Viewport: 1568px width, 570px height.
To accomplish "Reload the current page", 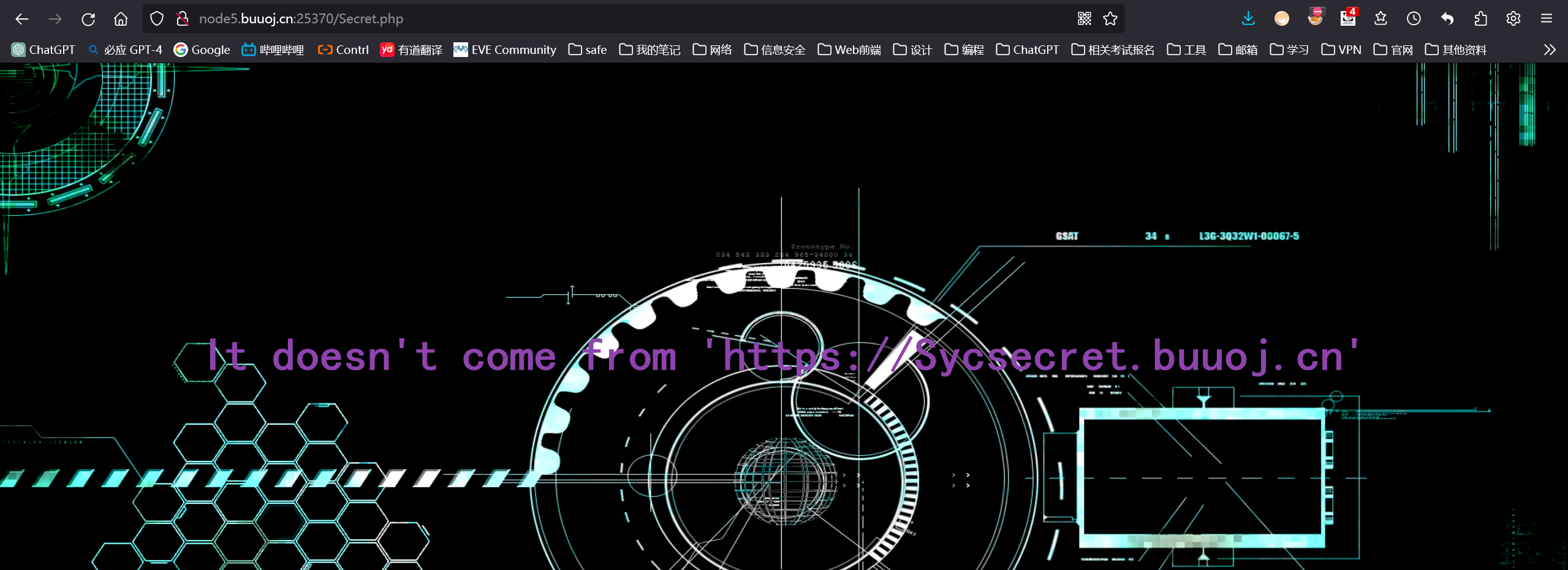I will tap(88, 19).
